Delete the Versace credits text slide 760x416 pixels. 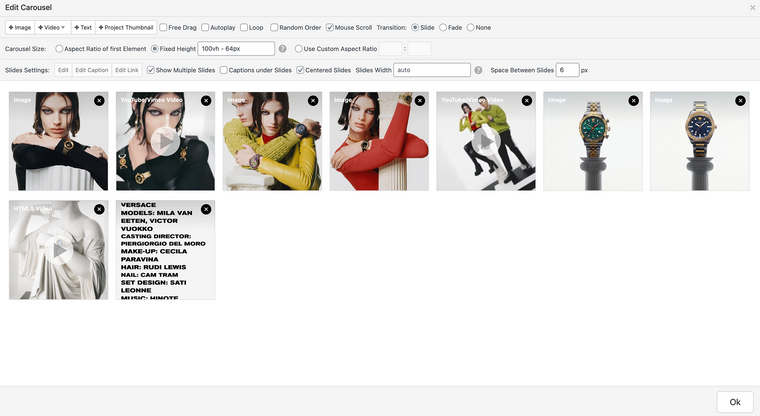pos(206,209)
